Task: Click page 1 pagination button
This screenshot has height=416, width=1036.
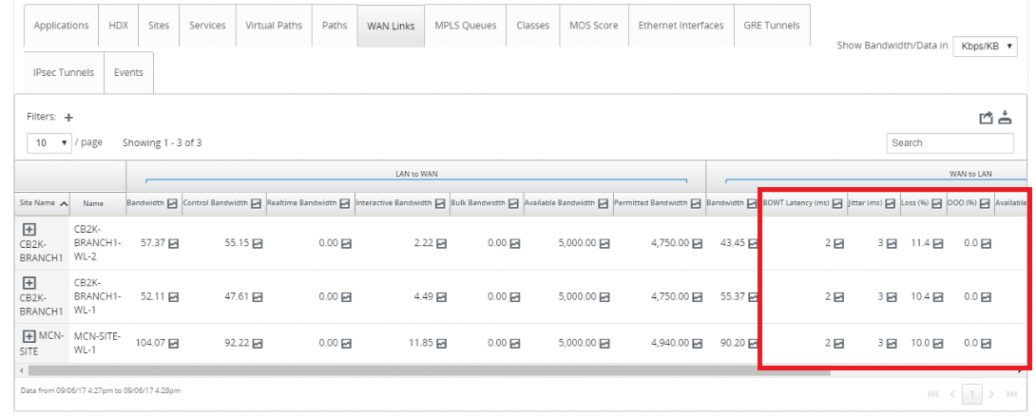Action: click(970, 393)
